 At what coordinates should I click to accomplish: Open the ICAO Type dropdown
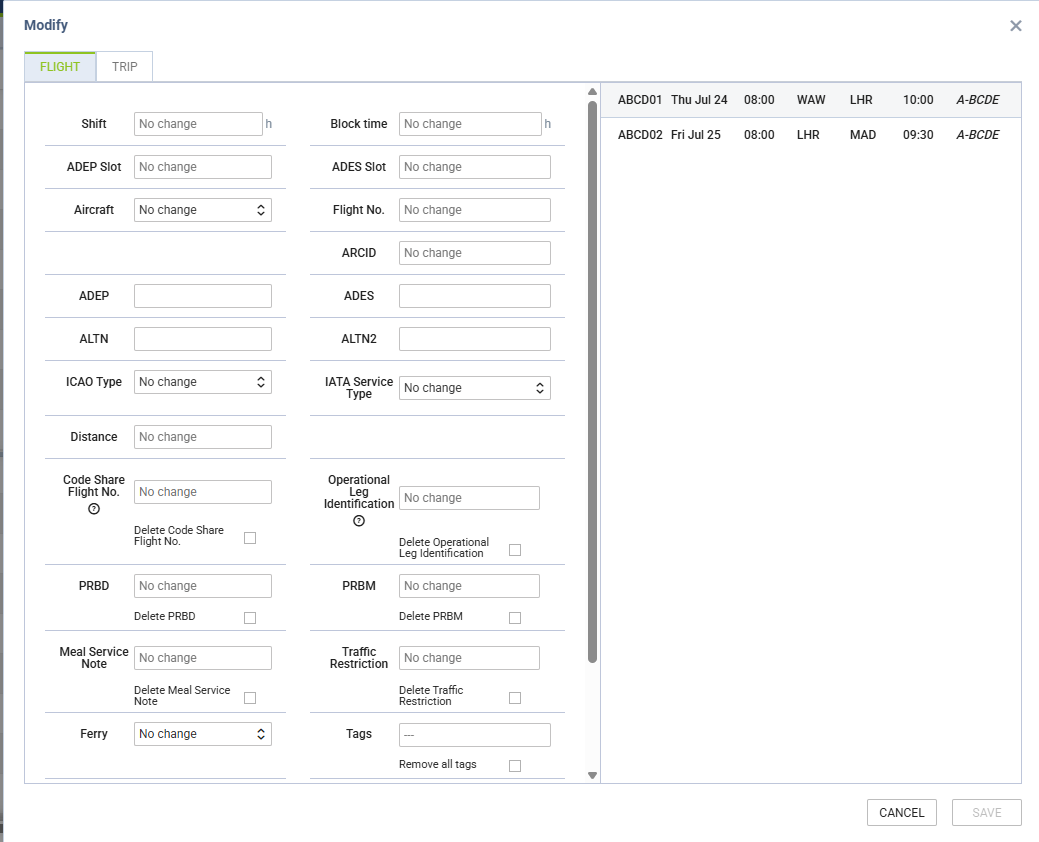pos(203,382)
